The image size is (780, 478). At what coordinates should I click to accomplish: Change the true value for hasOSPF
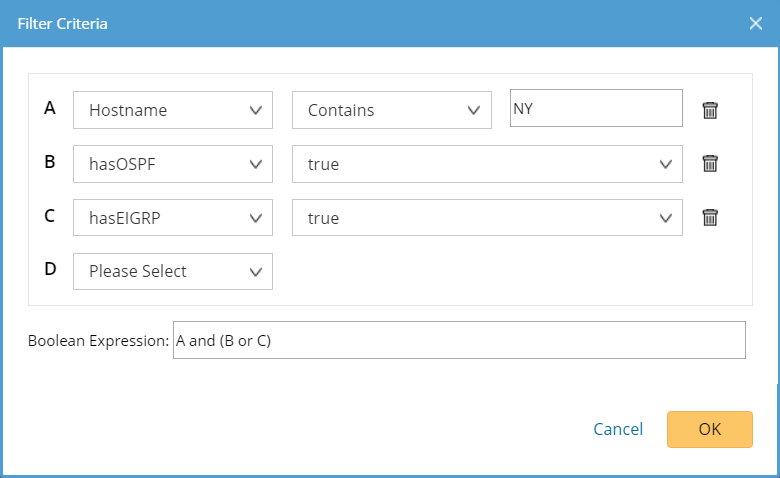coord(487,164)
